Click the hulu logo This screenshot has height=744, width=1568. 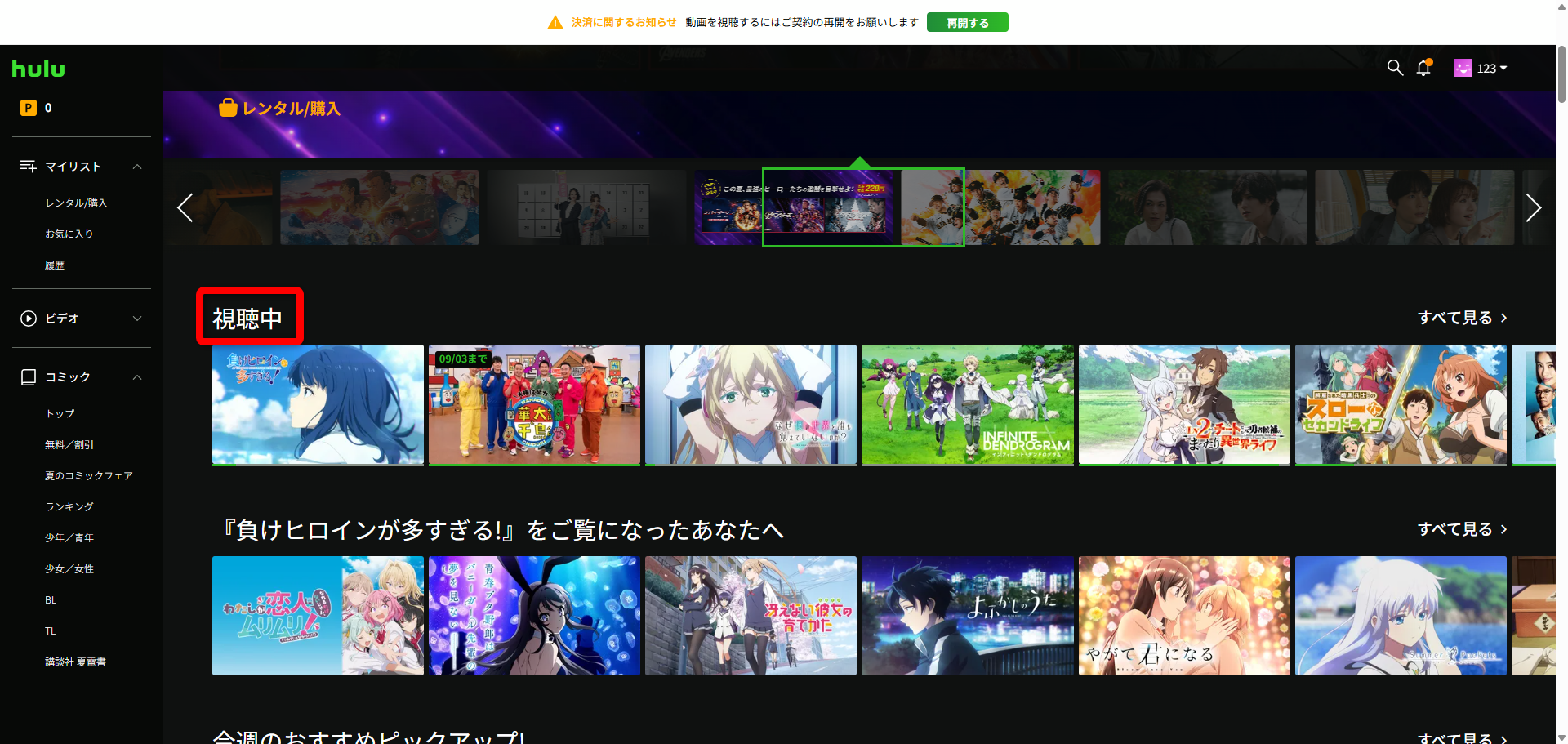coord(38,69)
